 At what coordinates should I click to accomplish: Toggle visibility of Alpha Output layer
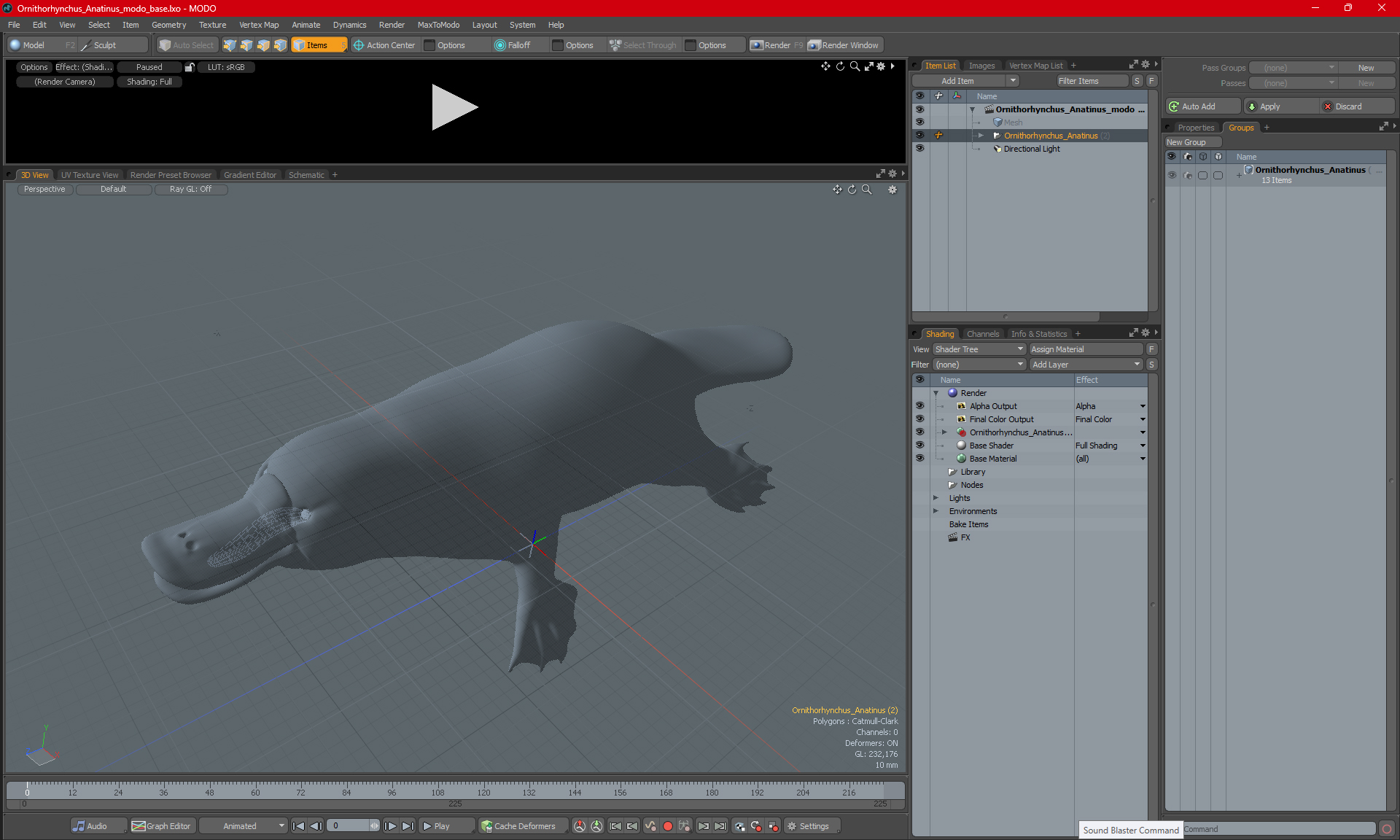coord(919,406)
